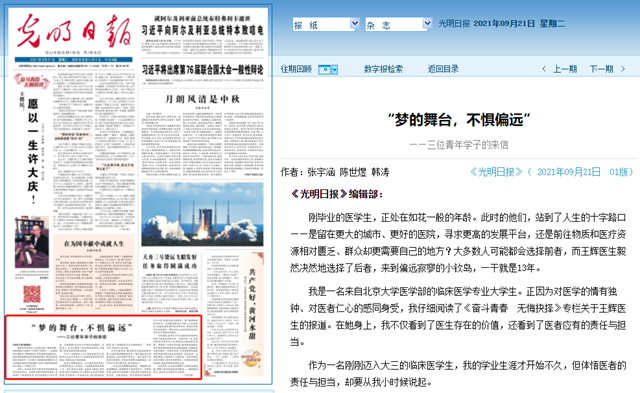This screenshot has width=640, height=393.
Task: Click the red 奋斗青春 column badge
Action: [x=31, y=82]
